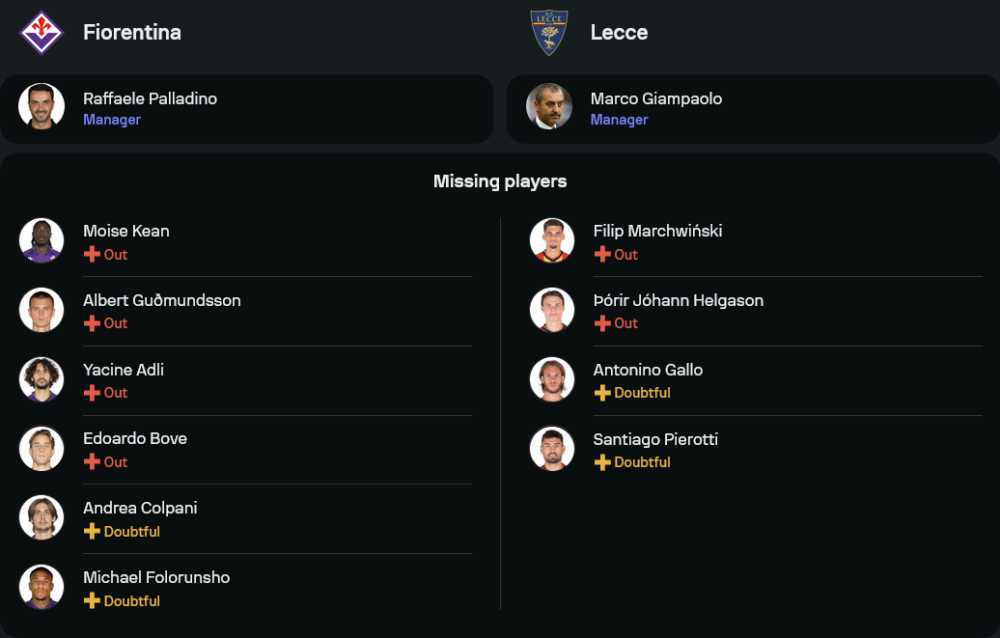Image resolution: width=1000 pixels, height=638 pixels.
Task: Open Marco Giampaolo manager profile
Action: coord(753,108)
